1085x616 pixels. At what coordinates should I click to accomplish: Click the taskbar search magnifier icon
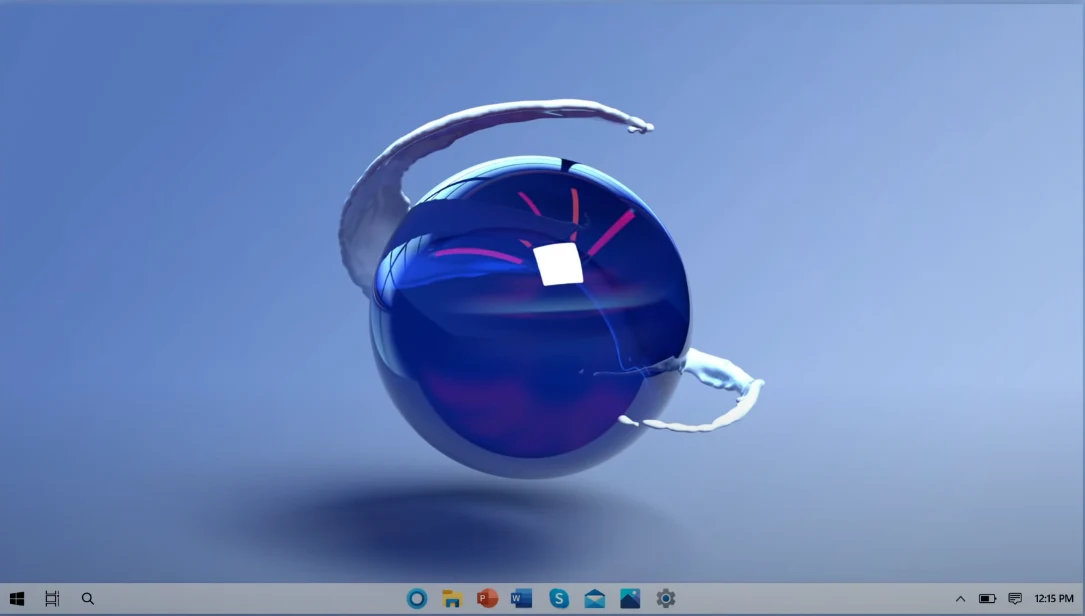(x=88, y=599)
